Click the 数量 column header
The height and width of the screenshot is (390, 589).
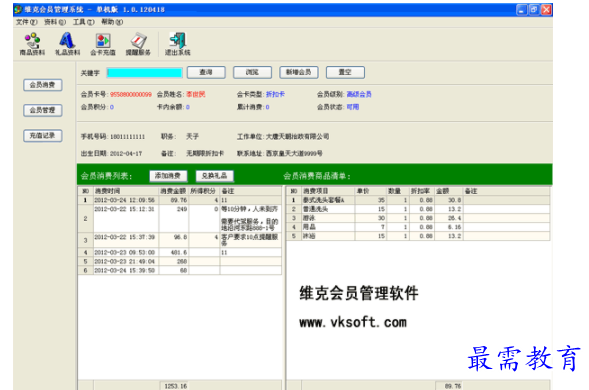click(x=397, y=191)
